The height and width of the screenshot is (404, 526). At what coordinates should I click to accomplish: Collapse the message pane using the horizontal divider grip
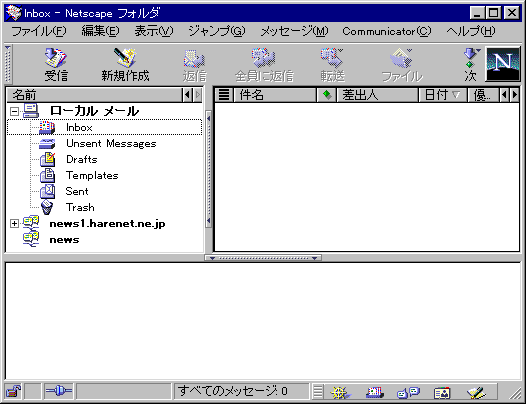tap(263, 258)
